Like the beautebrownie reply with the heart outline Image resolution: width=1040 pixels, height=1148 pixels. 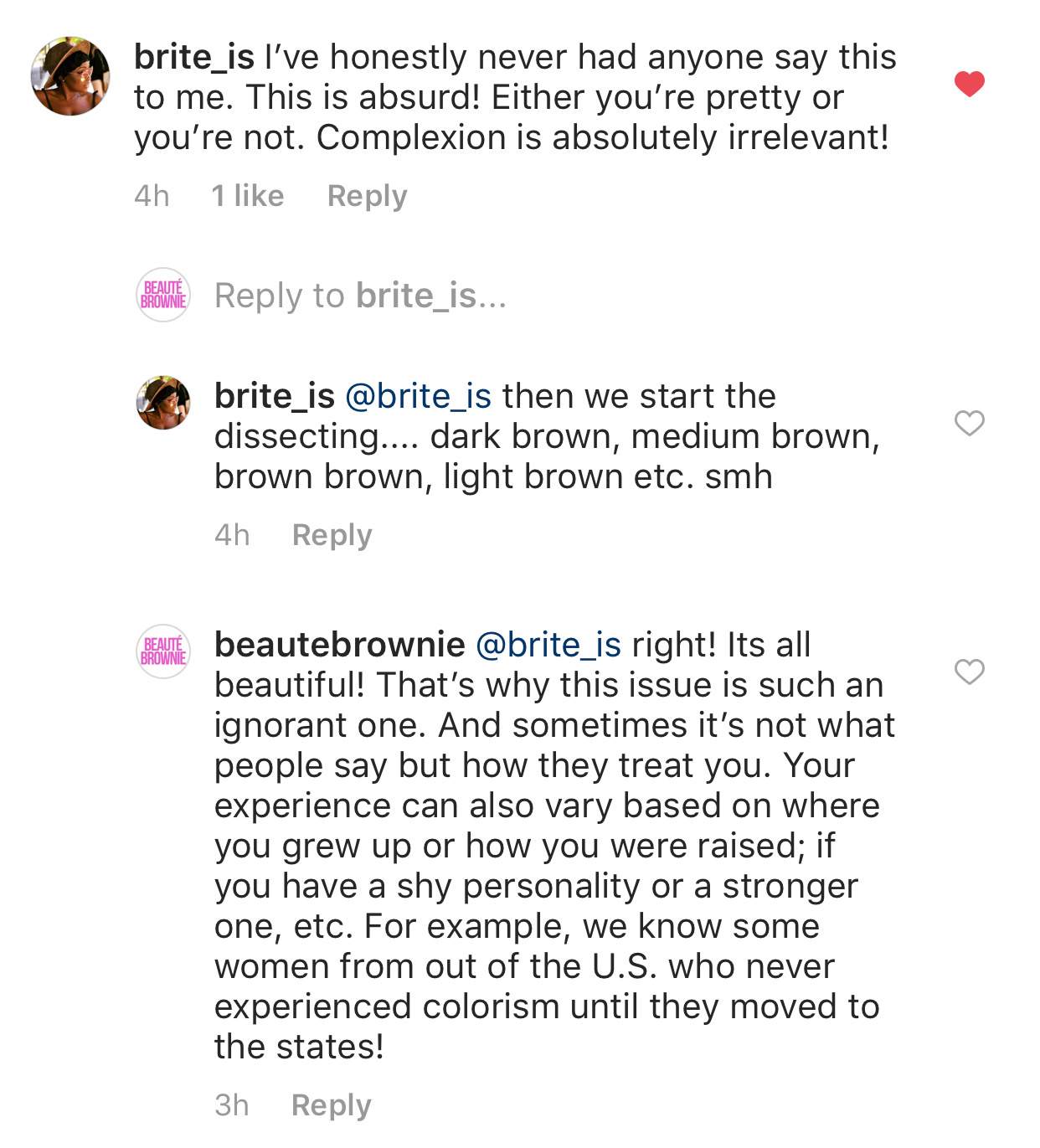[x=969, y=671]
